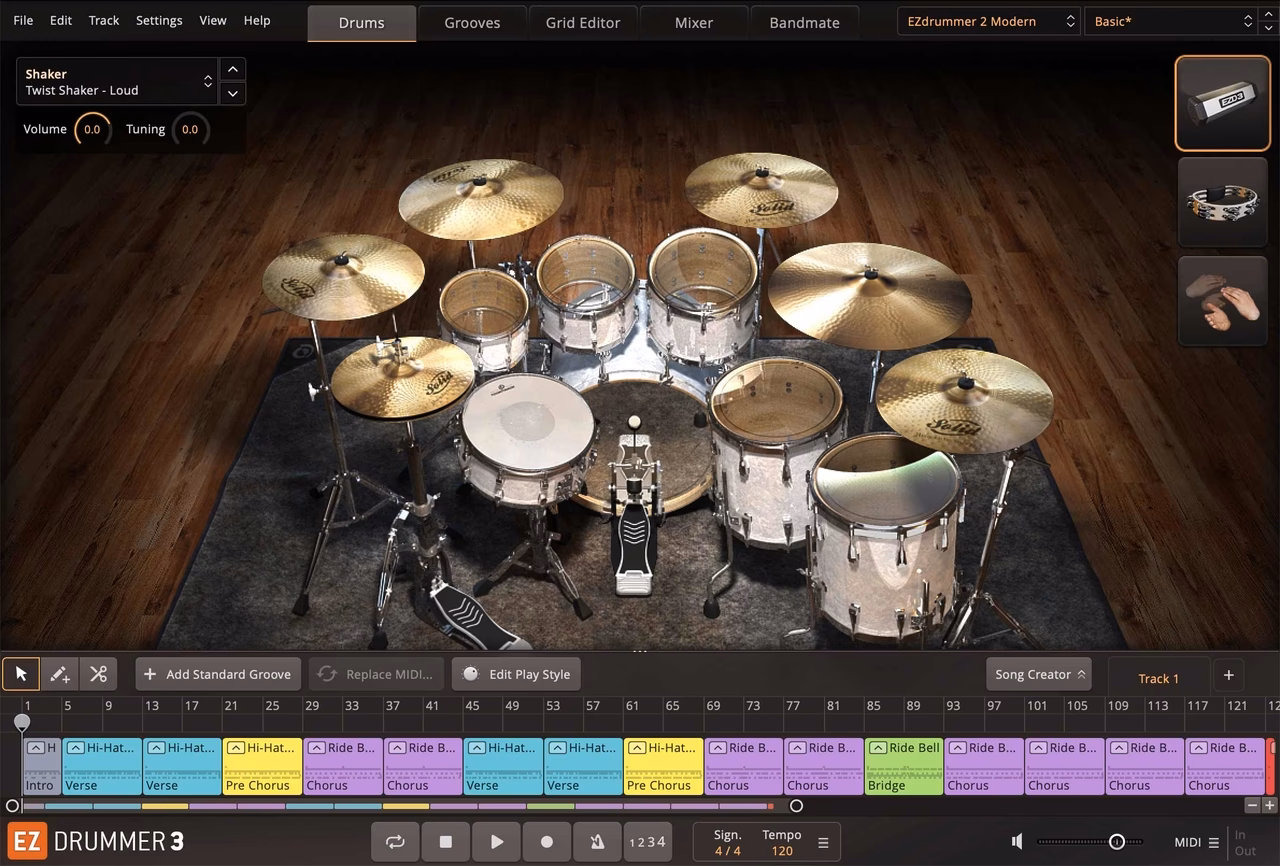This screenshot has height=866, width=1280.
Task: Select the arrow selection tool
Action: 21,673
